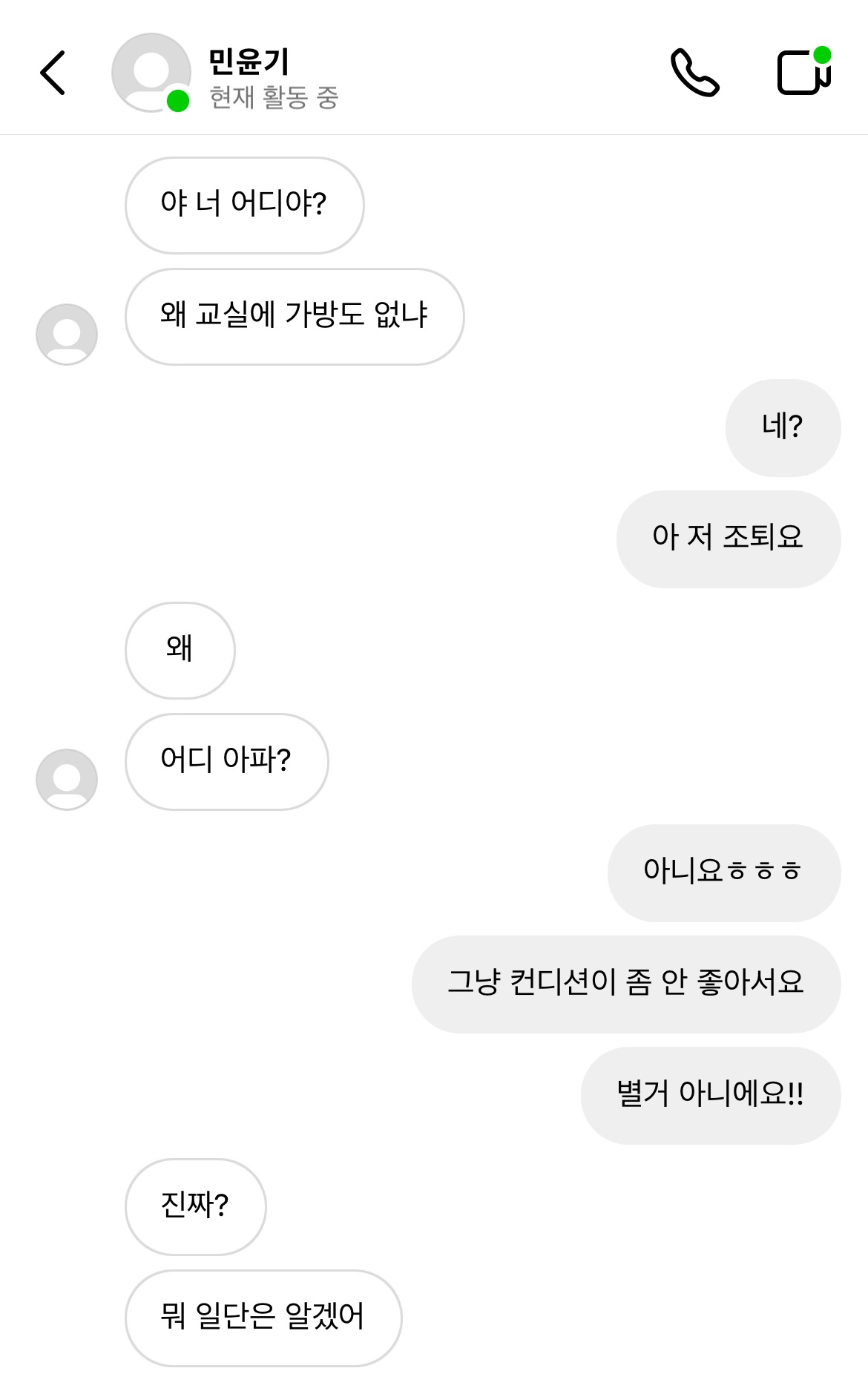Start a video chat
868x1374 pixels.
803,72
